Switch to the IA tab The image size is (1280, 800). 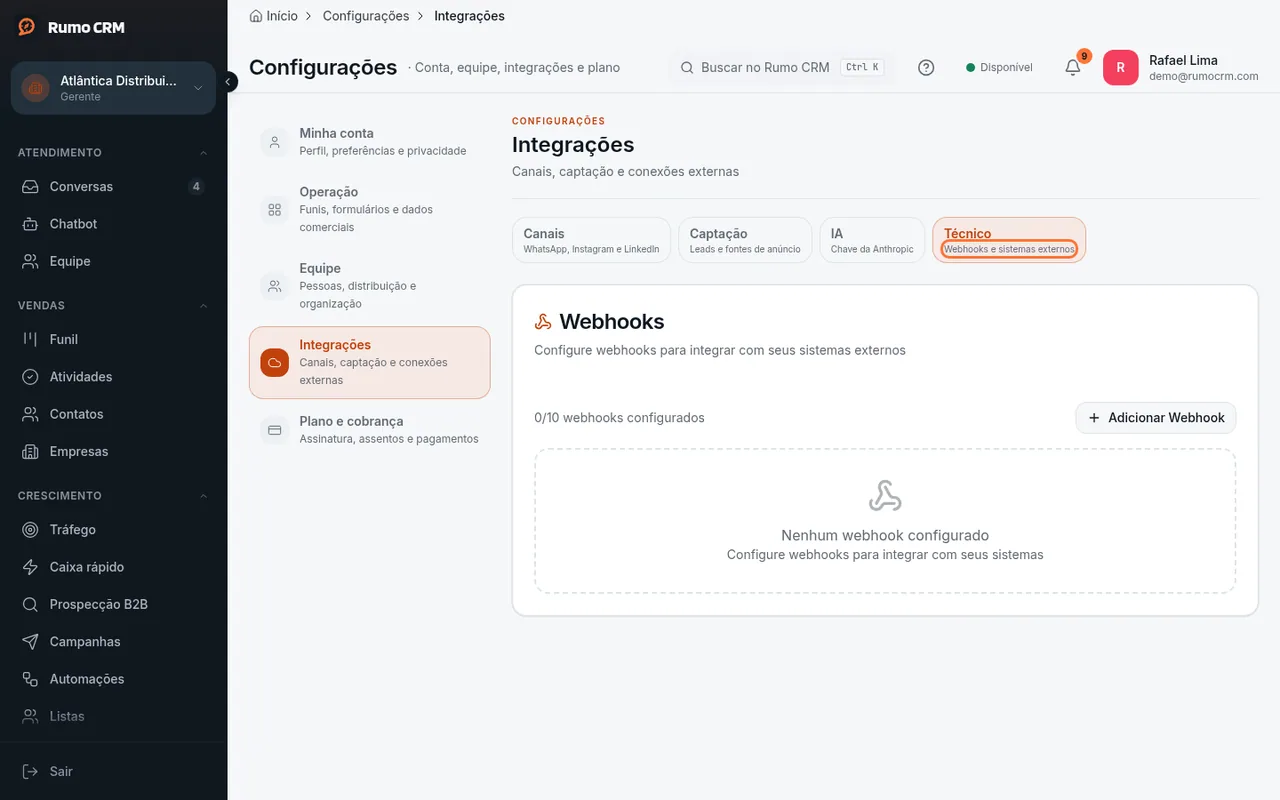click(x=872, y=240)
